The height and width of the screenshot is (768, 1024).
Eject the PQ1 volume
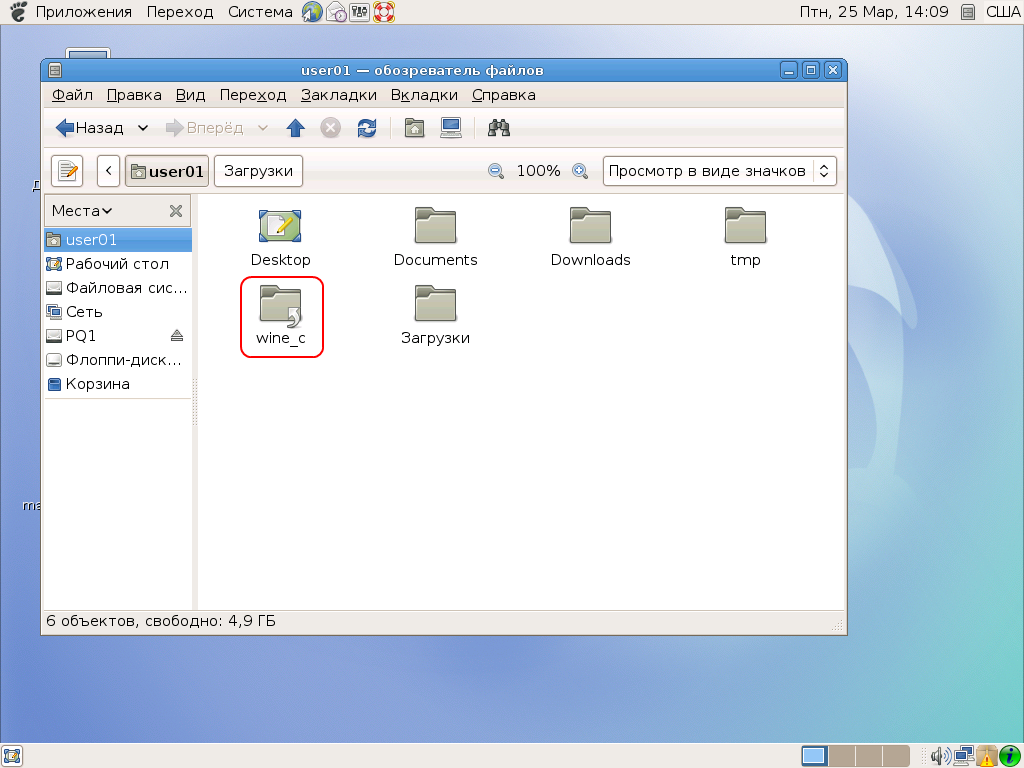[177, 336]
